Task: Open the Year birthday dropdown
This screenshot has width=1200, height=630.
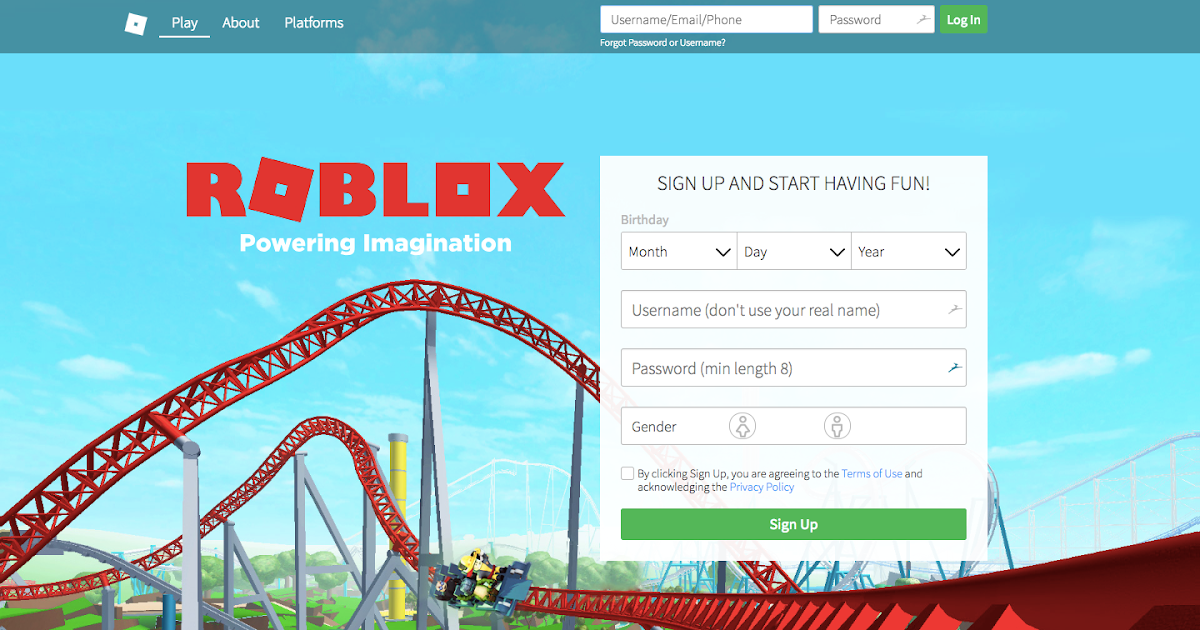Action: [909, 252]
